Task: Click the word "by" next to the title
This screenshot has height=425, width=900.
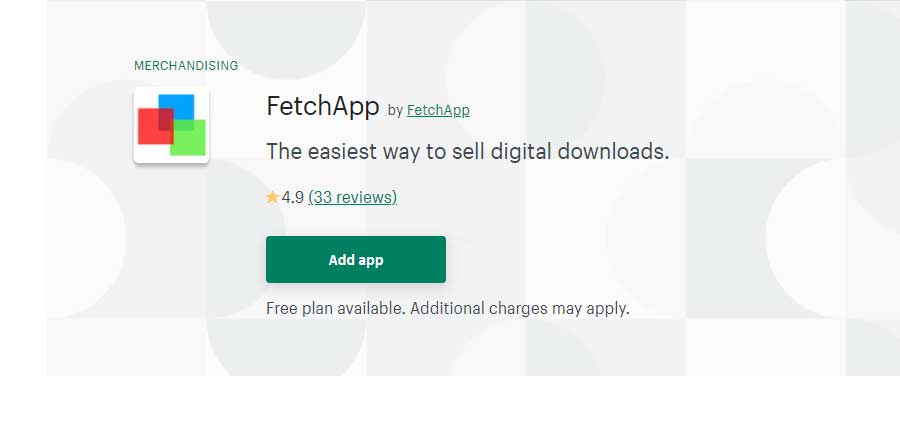Action: (x=395, y=111)
